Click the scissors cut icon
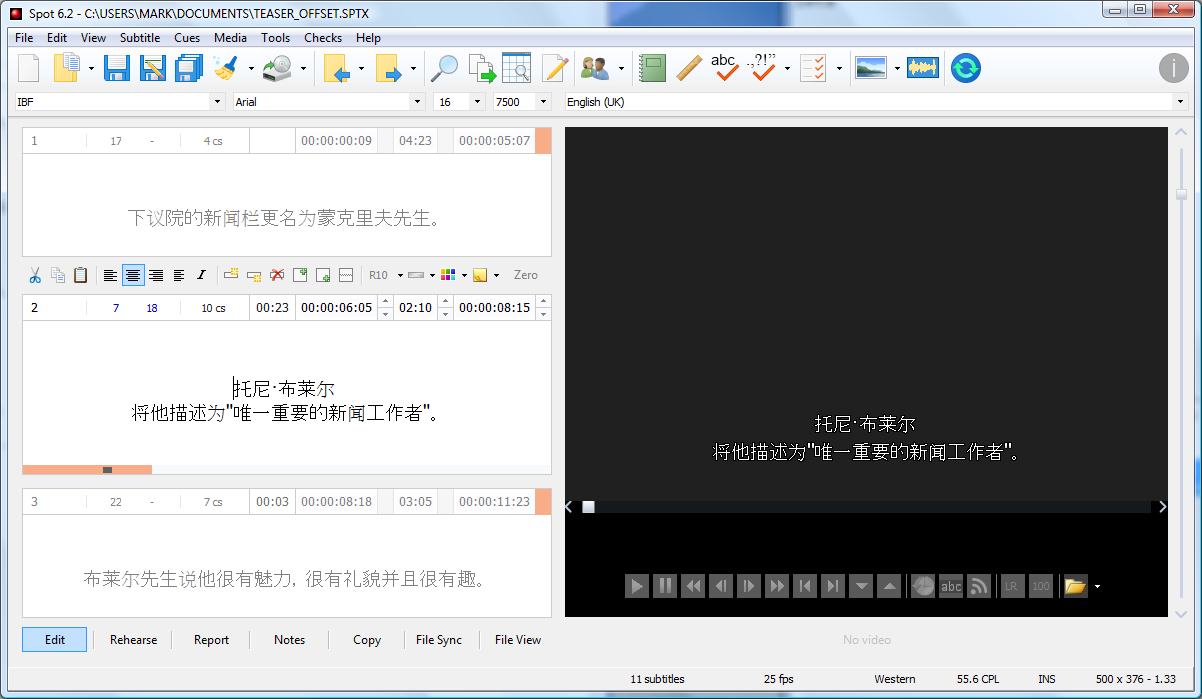The width and height of the screenshot is (1202, 699). pyautogui.click(x=34, y=275)
